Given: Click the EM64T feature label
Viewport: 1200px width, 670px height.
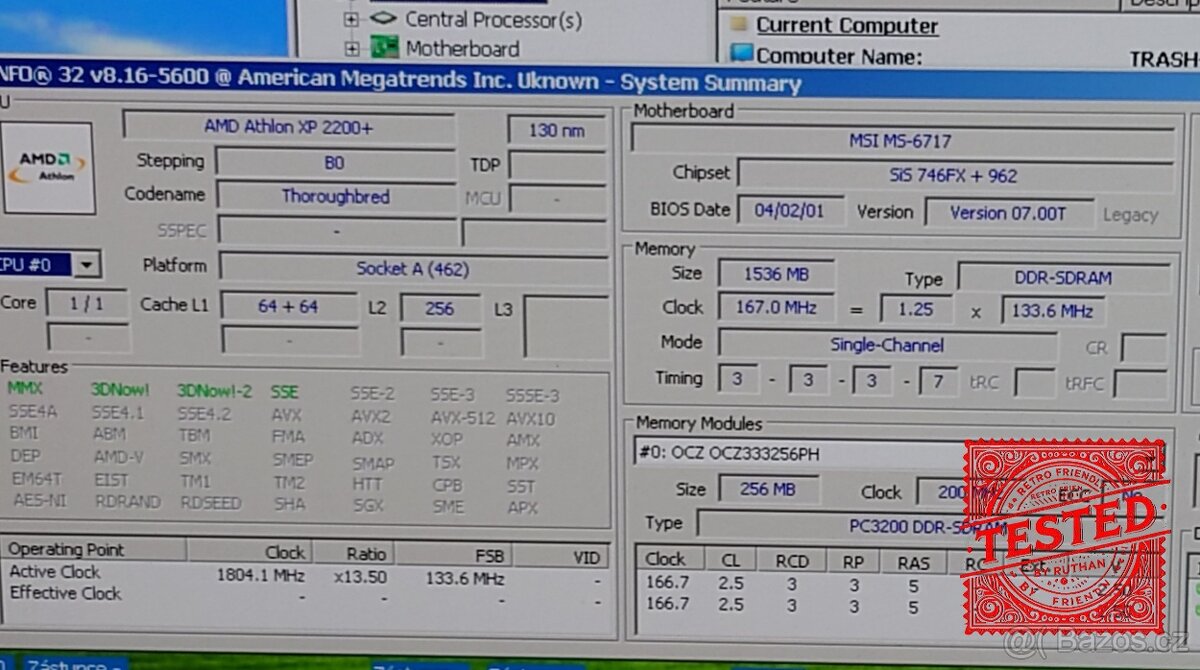Looking at the screenshot, I should (x=37, y=478).
